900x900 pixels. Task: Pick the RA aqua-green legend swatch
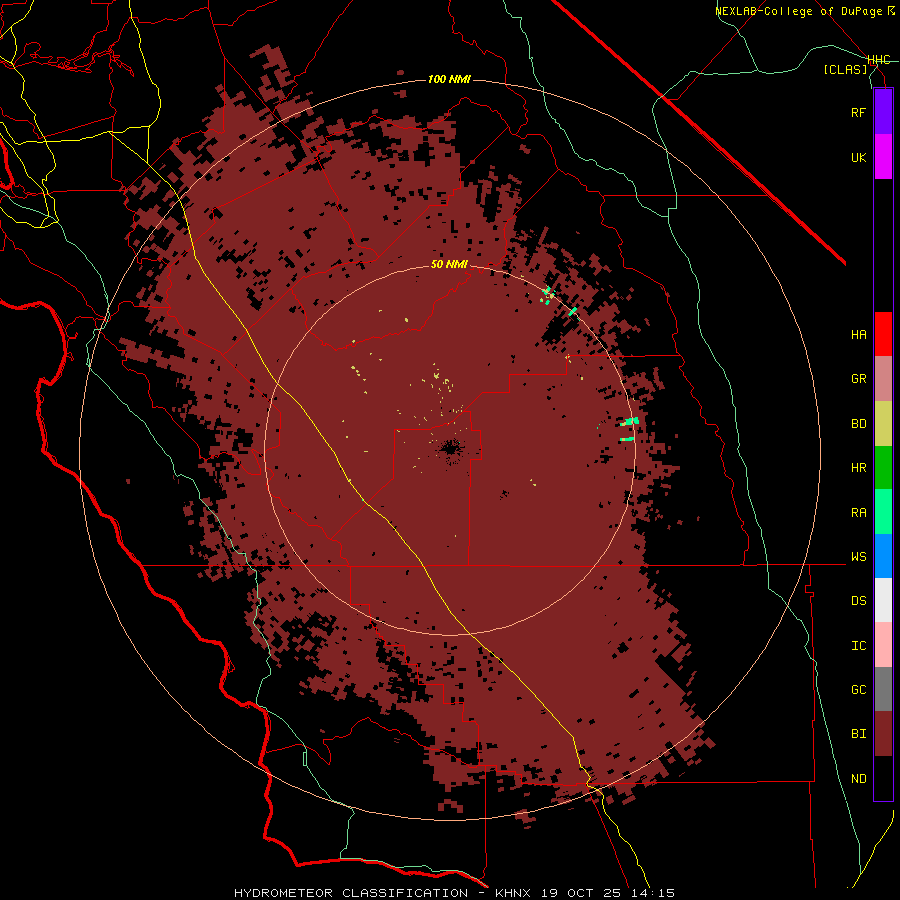click(x=883, y=512)
